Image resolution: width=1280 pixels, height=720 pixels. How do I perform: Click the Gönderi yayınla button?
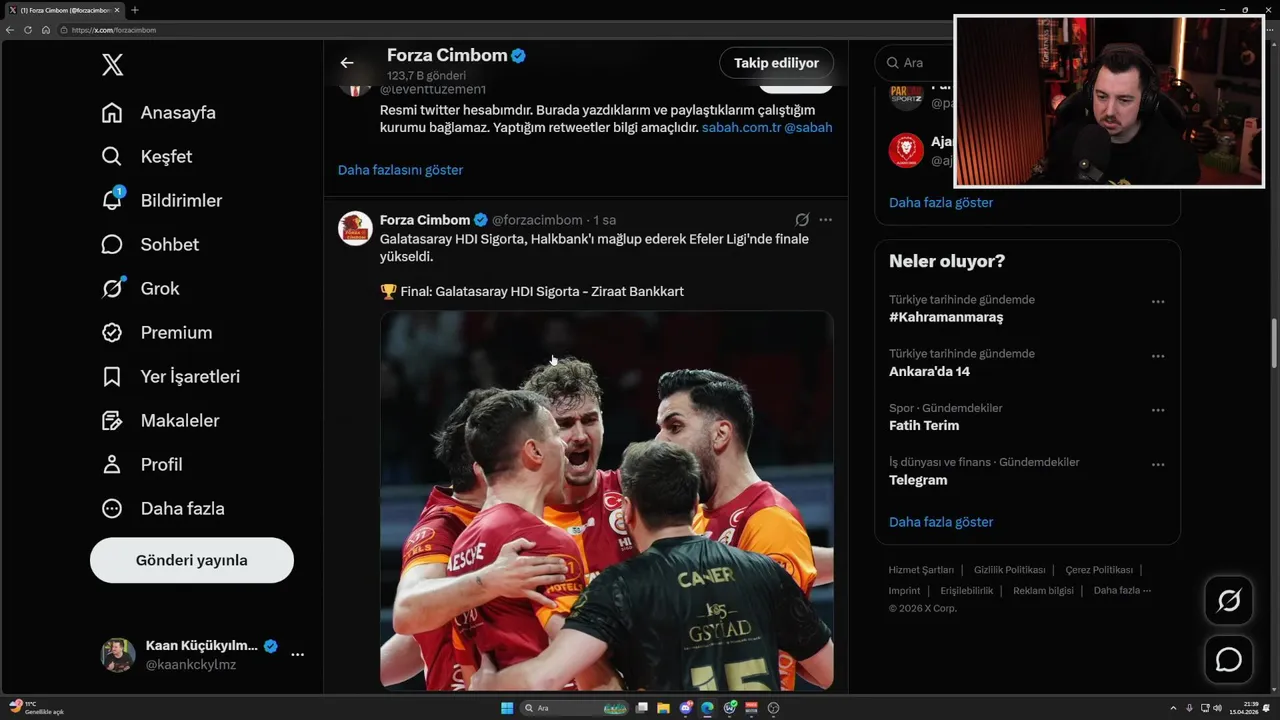tap(192, 560)
